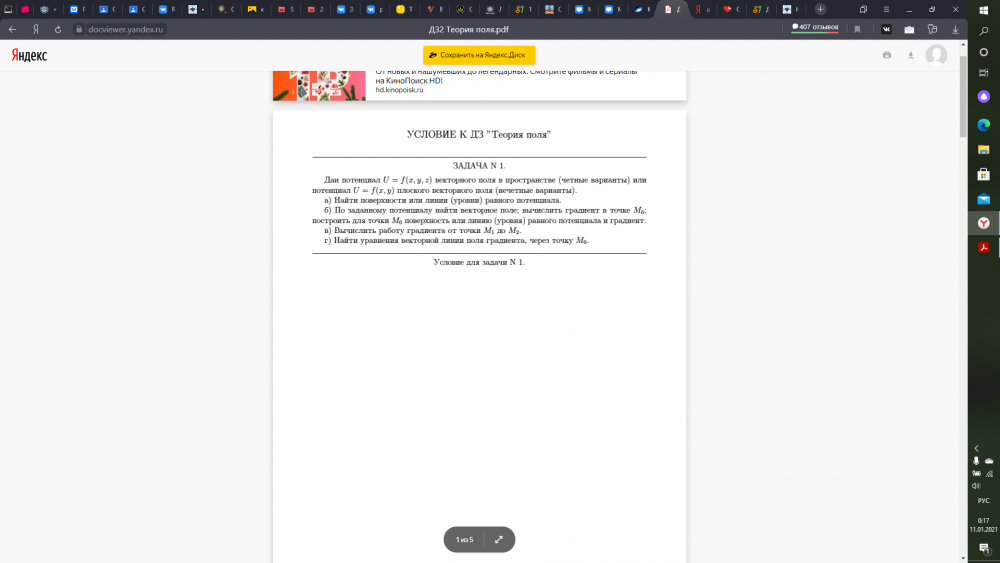
Task: Switch to the tab with the red heart icon
Action: point(731,10)
